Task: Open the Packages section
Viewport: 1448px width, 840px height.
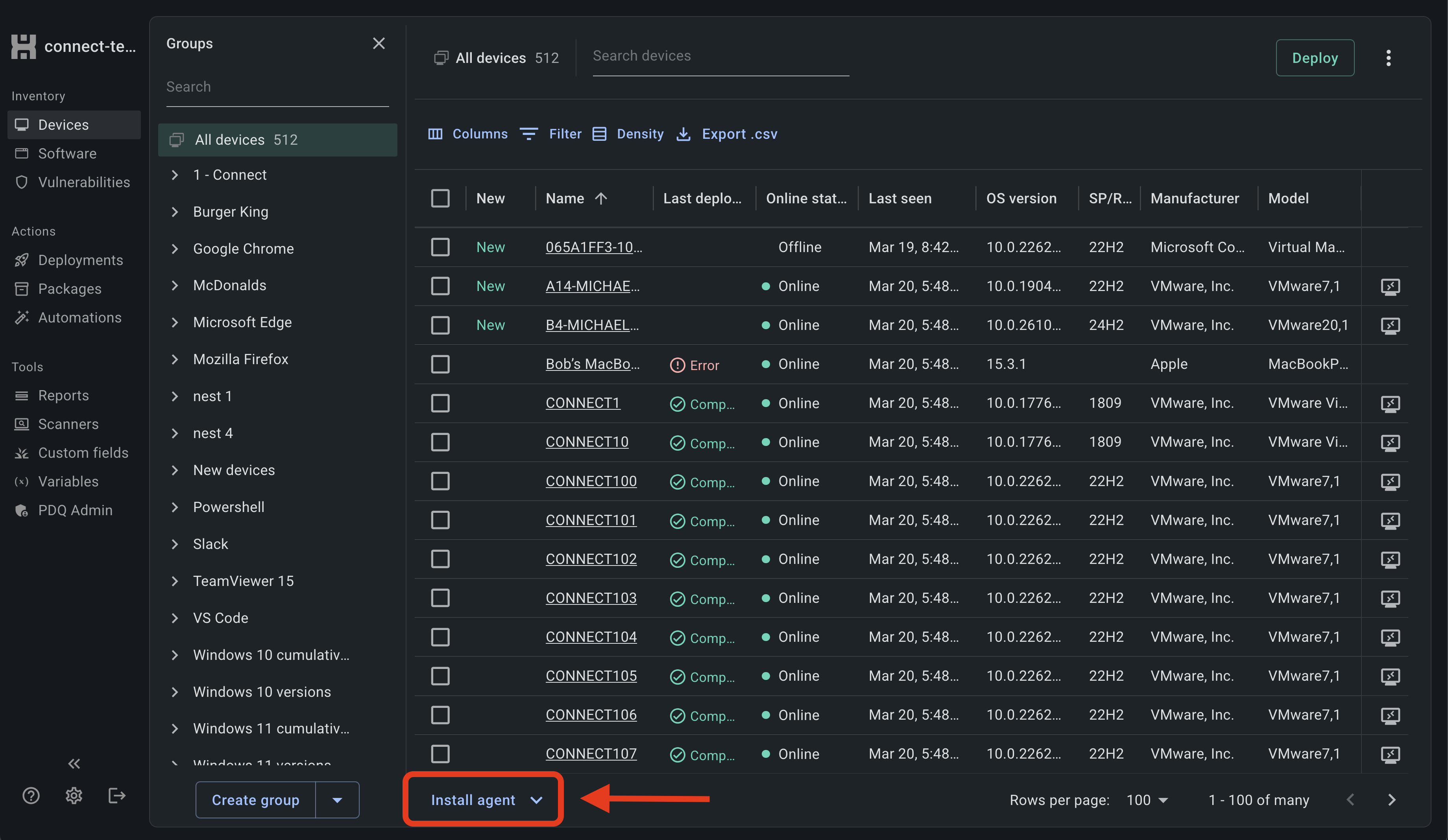Action: [74, 289]
